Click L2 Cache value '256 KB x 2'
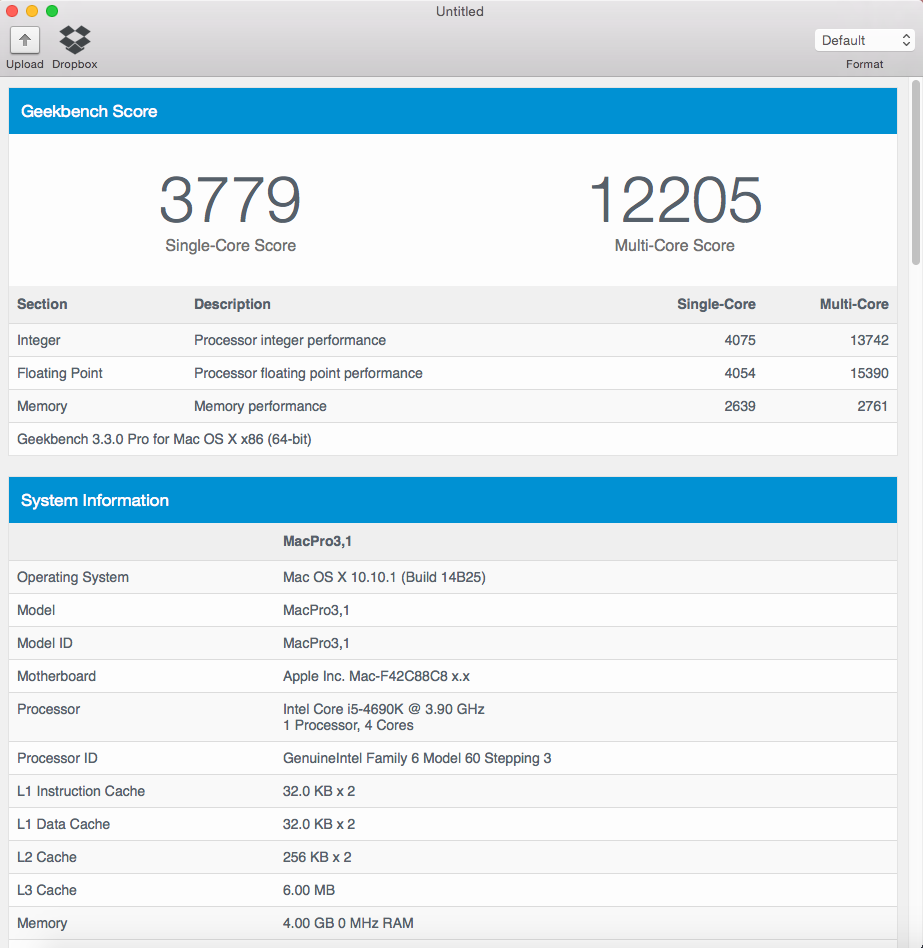Screen dimensions: 923x948 317,857
